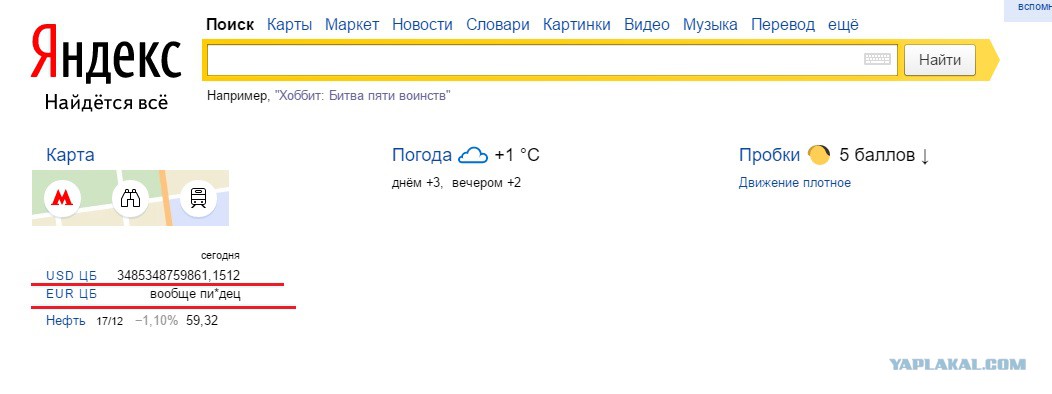Click the сегодня column label
1052x394 pixels.
tap(220, 256)
